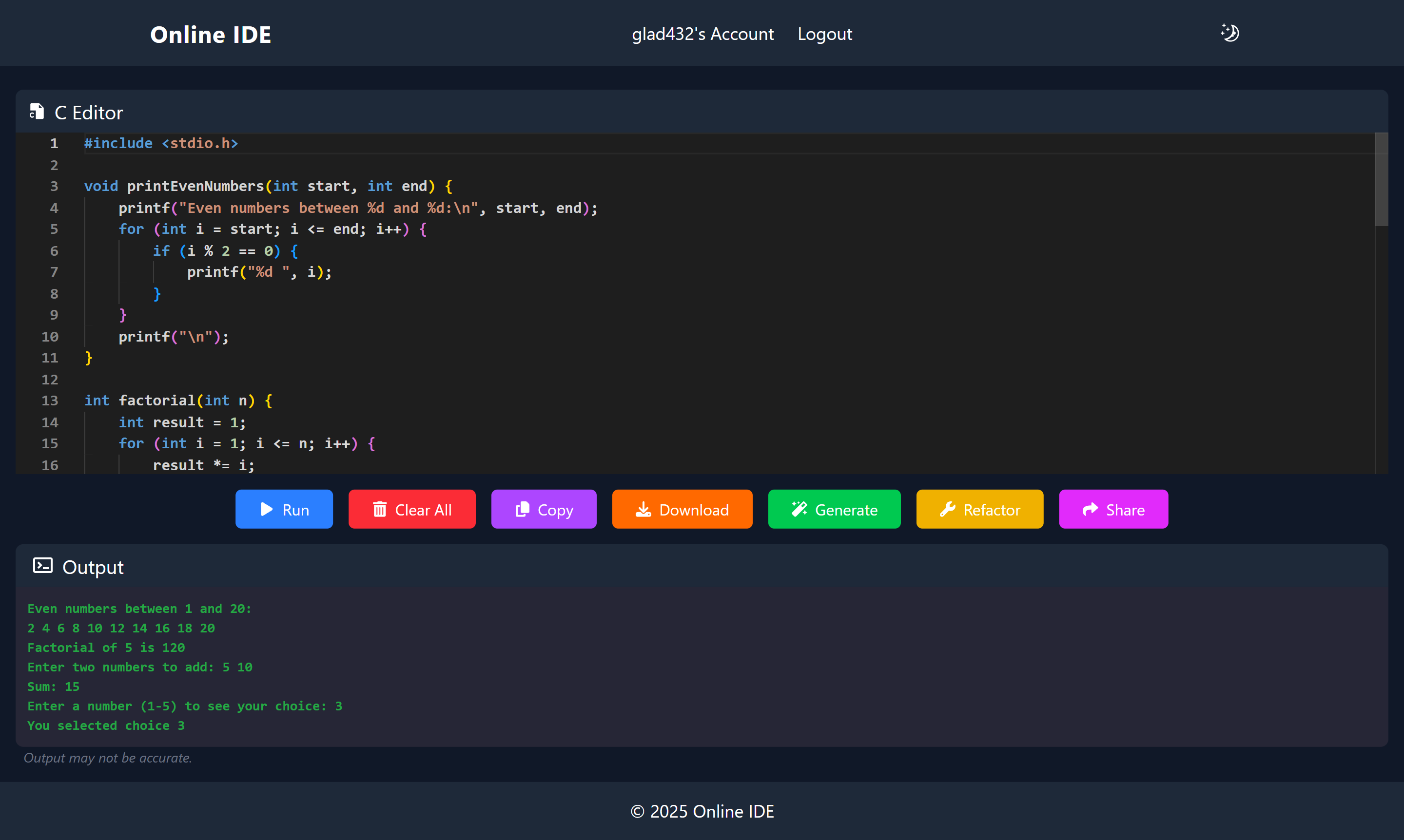The height and width of the screenshot is (840, 1404).
Task: Click the 'result *= i;' statement
Action: coord(204,465)
